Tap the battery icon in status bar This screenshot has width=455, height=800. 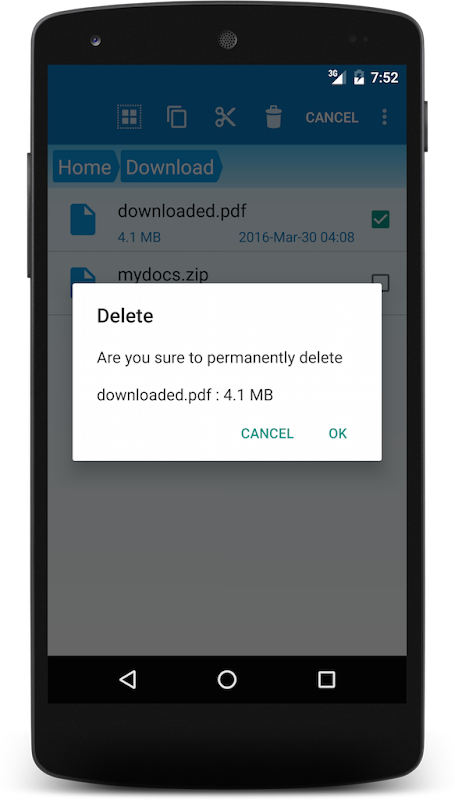point(359,77)
